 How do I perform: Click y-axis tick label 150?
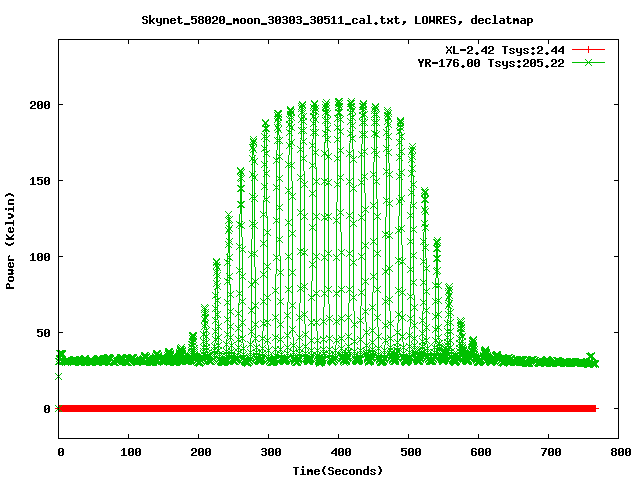pyautogui.click(x=40, y=181)
